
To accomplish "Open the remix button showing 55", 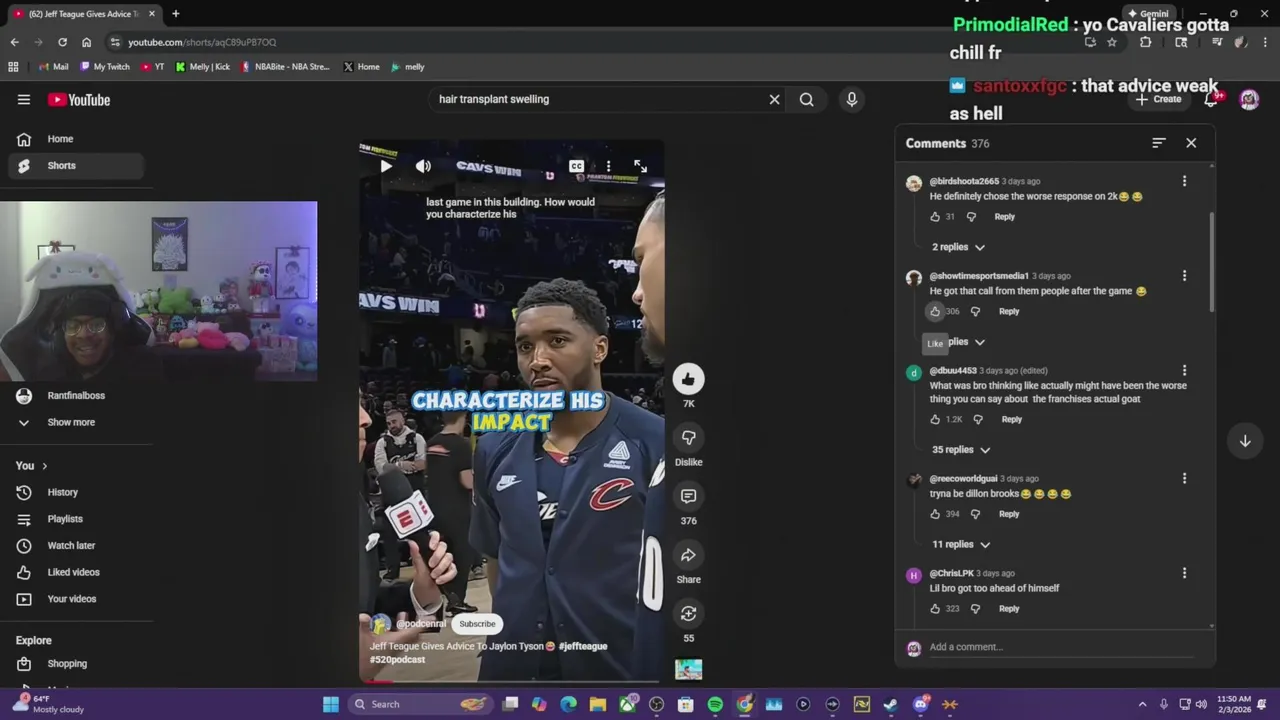I will (x=688, y=613).
